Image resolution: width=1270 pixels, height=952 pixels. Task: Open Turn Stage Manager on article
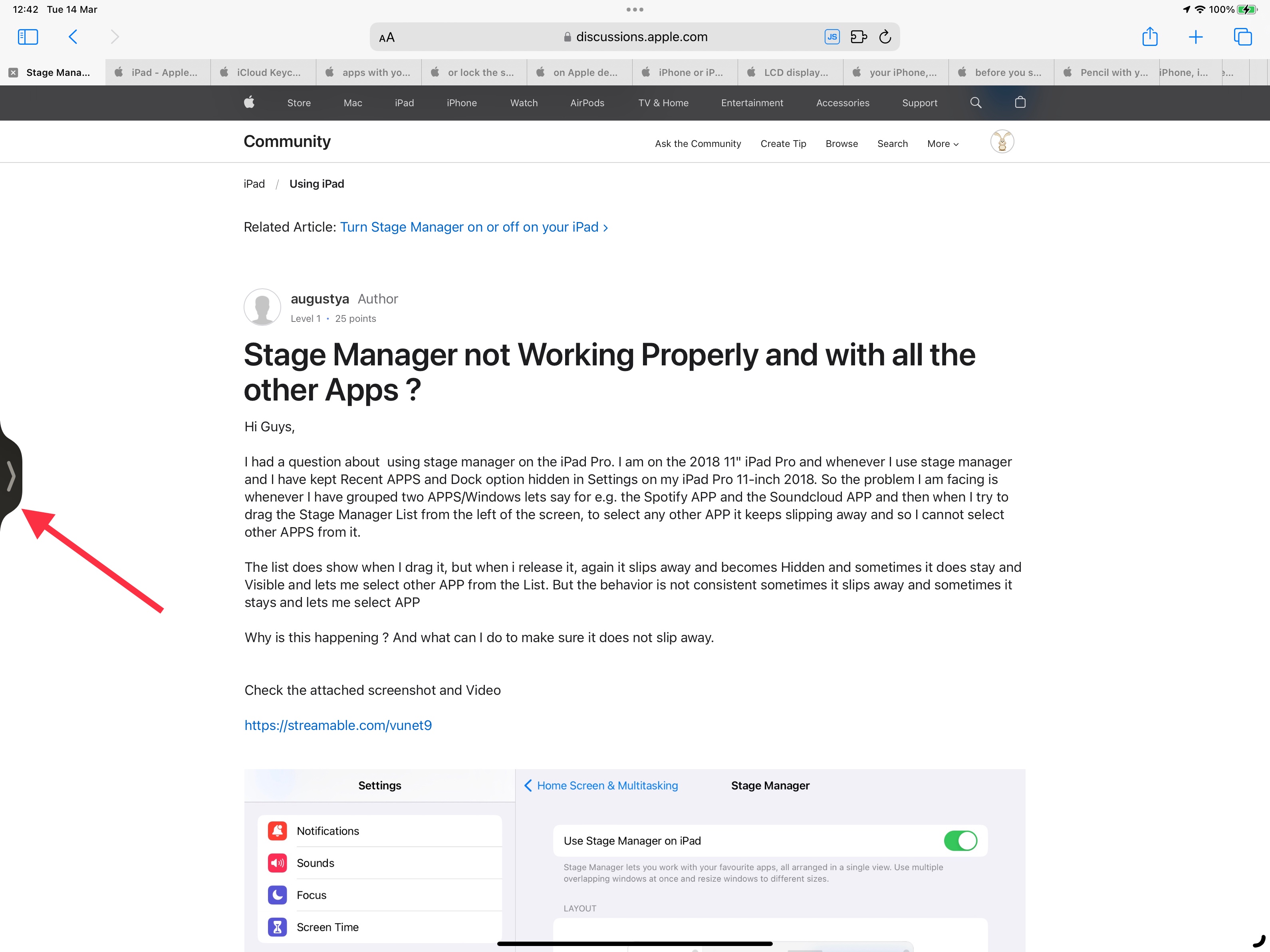tap(474, 227)
